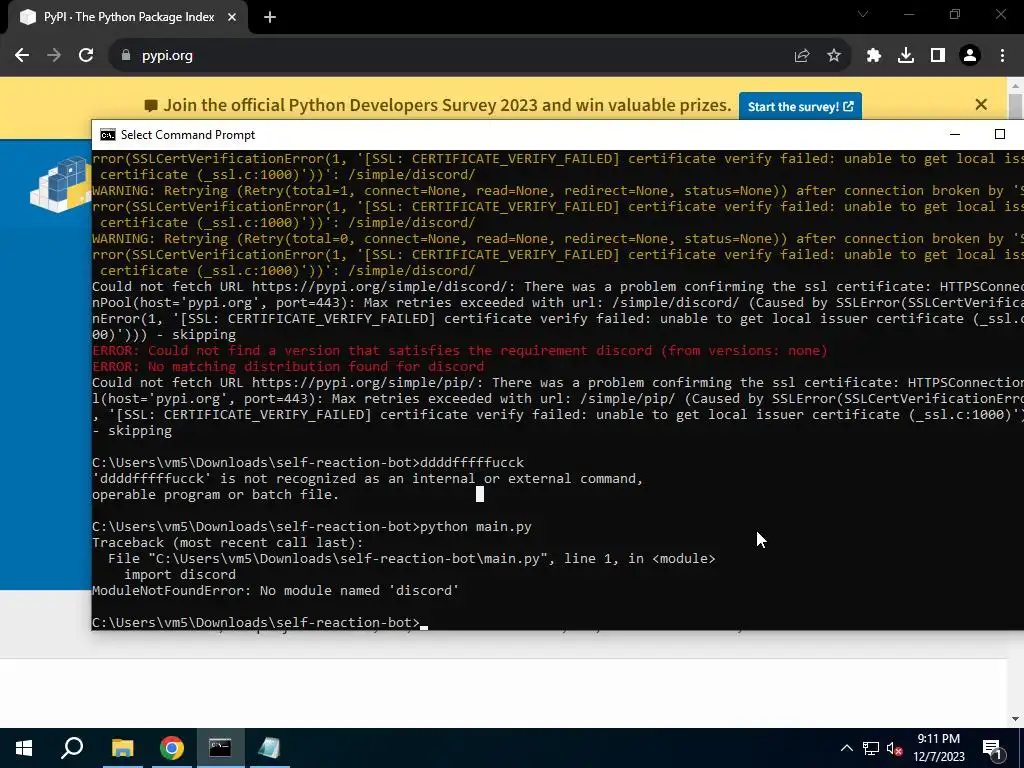
Task: Click the Command Prompt title bar icon
Action: click(108, 135)
